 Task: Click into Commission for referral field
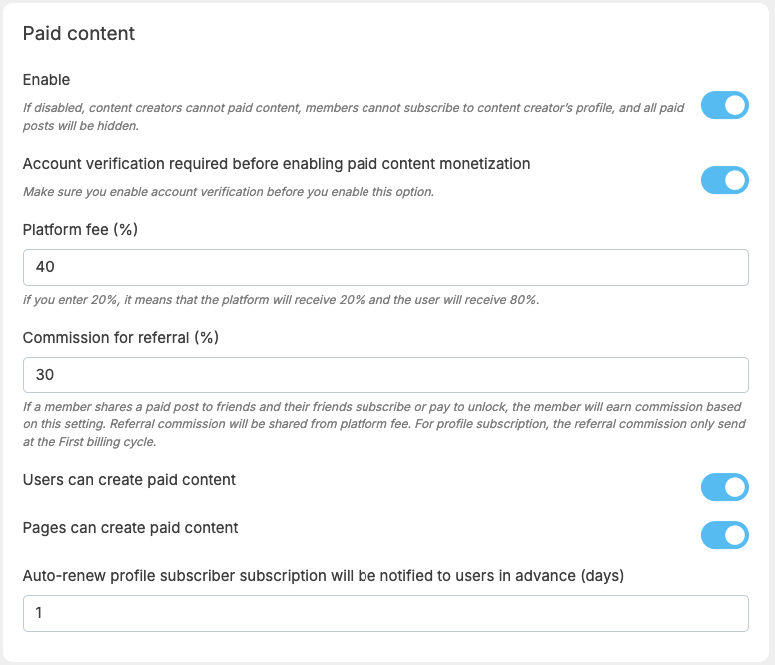click(x=386, y=375)
